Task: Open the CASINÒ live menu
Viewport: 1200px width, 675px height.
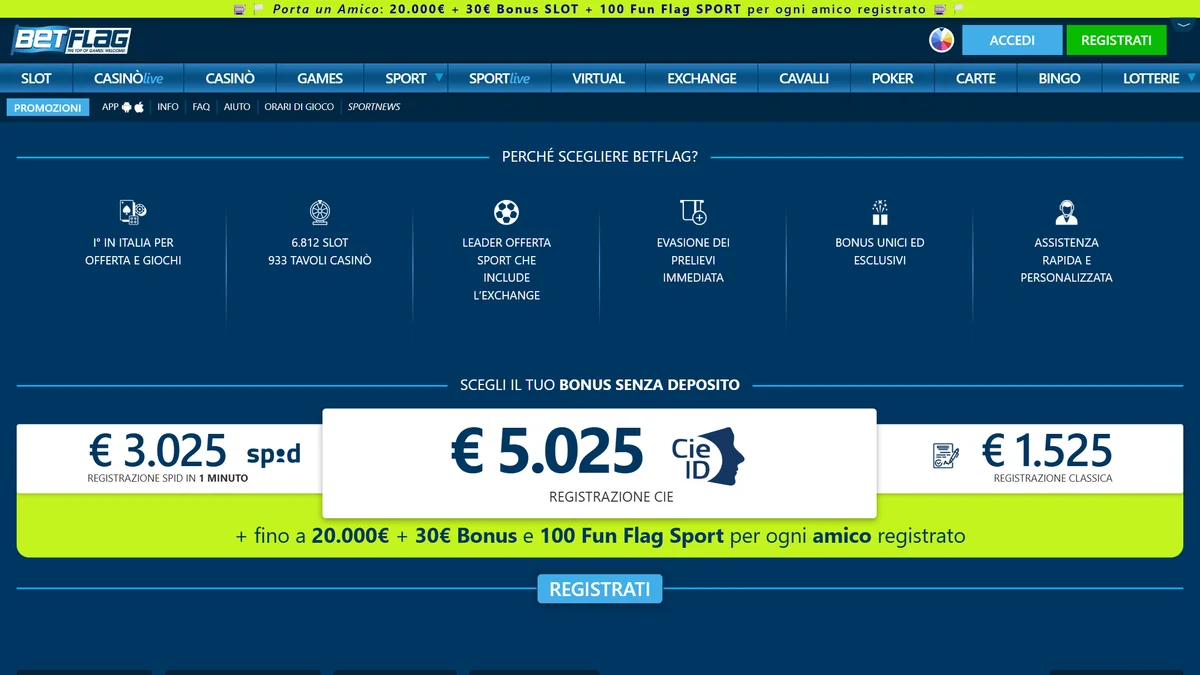Action: click(x=128, y=78)
